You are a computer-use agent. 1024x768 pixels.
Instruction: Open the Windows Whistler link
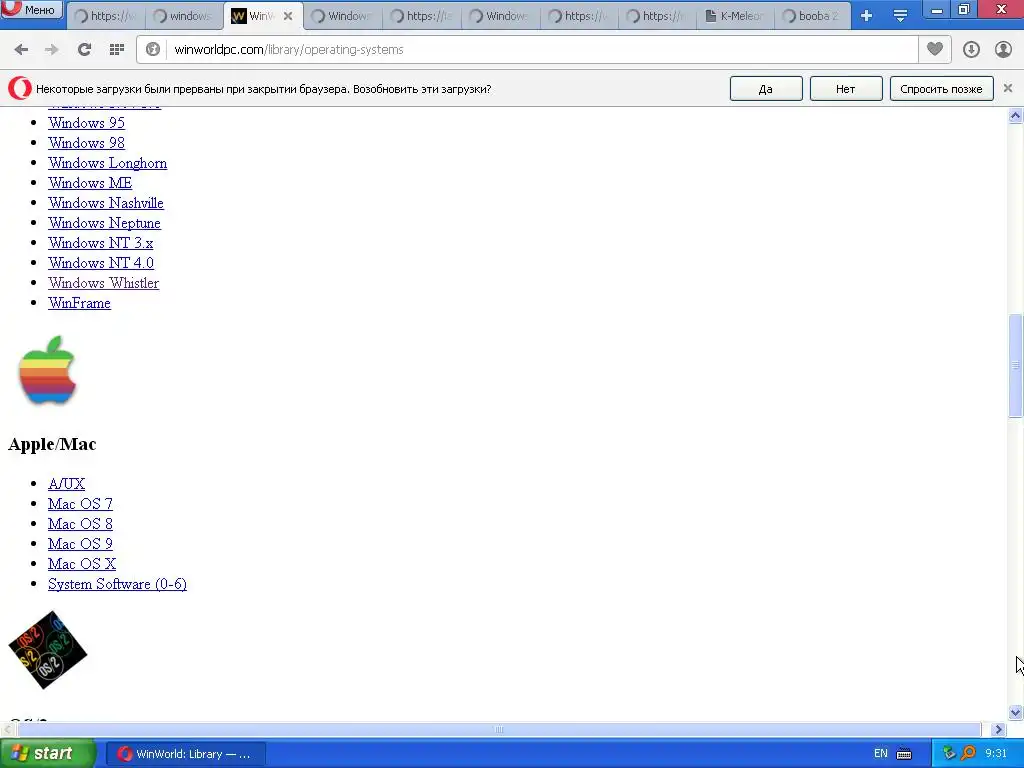103,283
